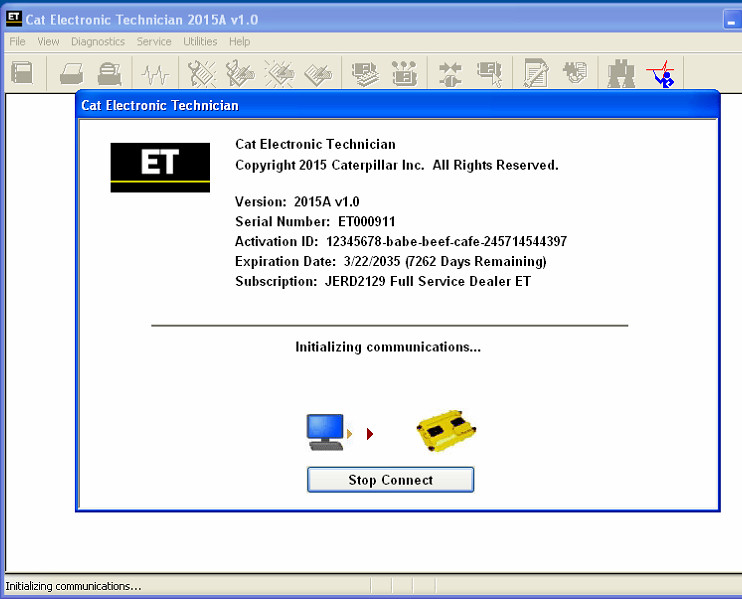Click the Connect/Disconnect arrows toolbar icon
The width and height of the screenshot is (742, 599).
(x=450, y=73)
